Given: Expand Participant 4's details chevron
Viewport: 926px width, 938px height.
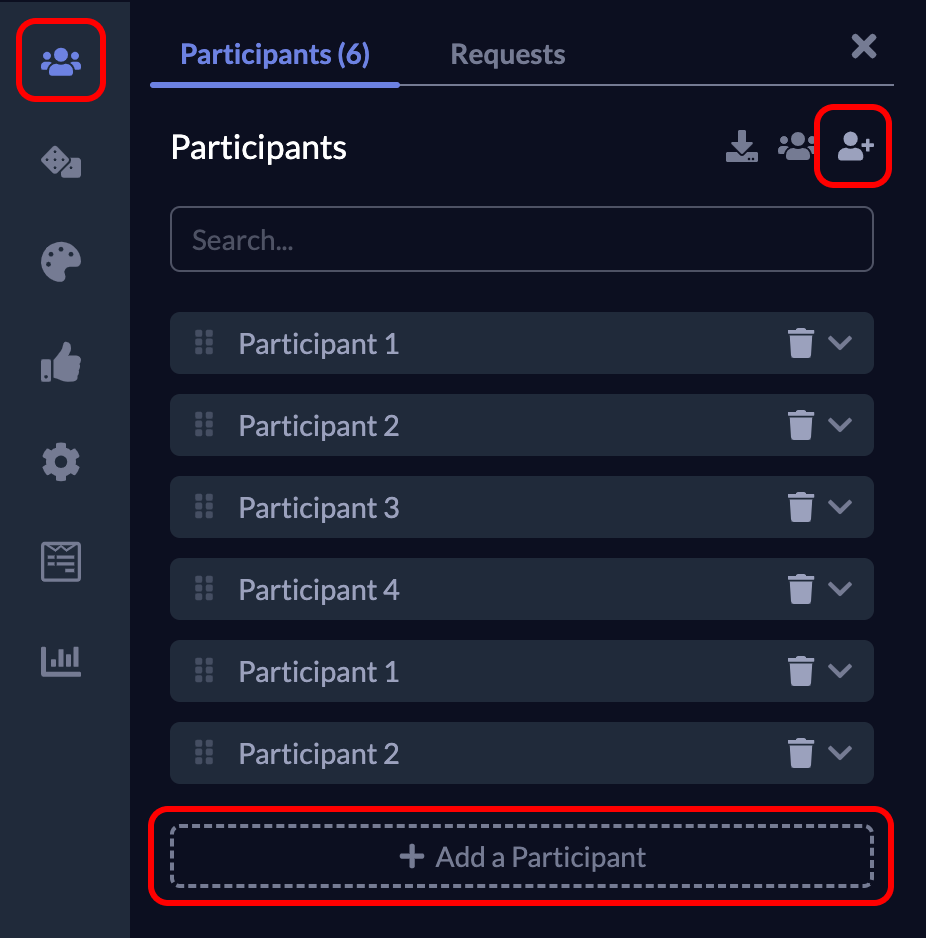Looking at the screenshot, I should [x=840, y=589].
